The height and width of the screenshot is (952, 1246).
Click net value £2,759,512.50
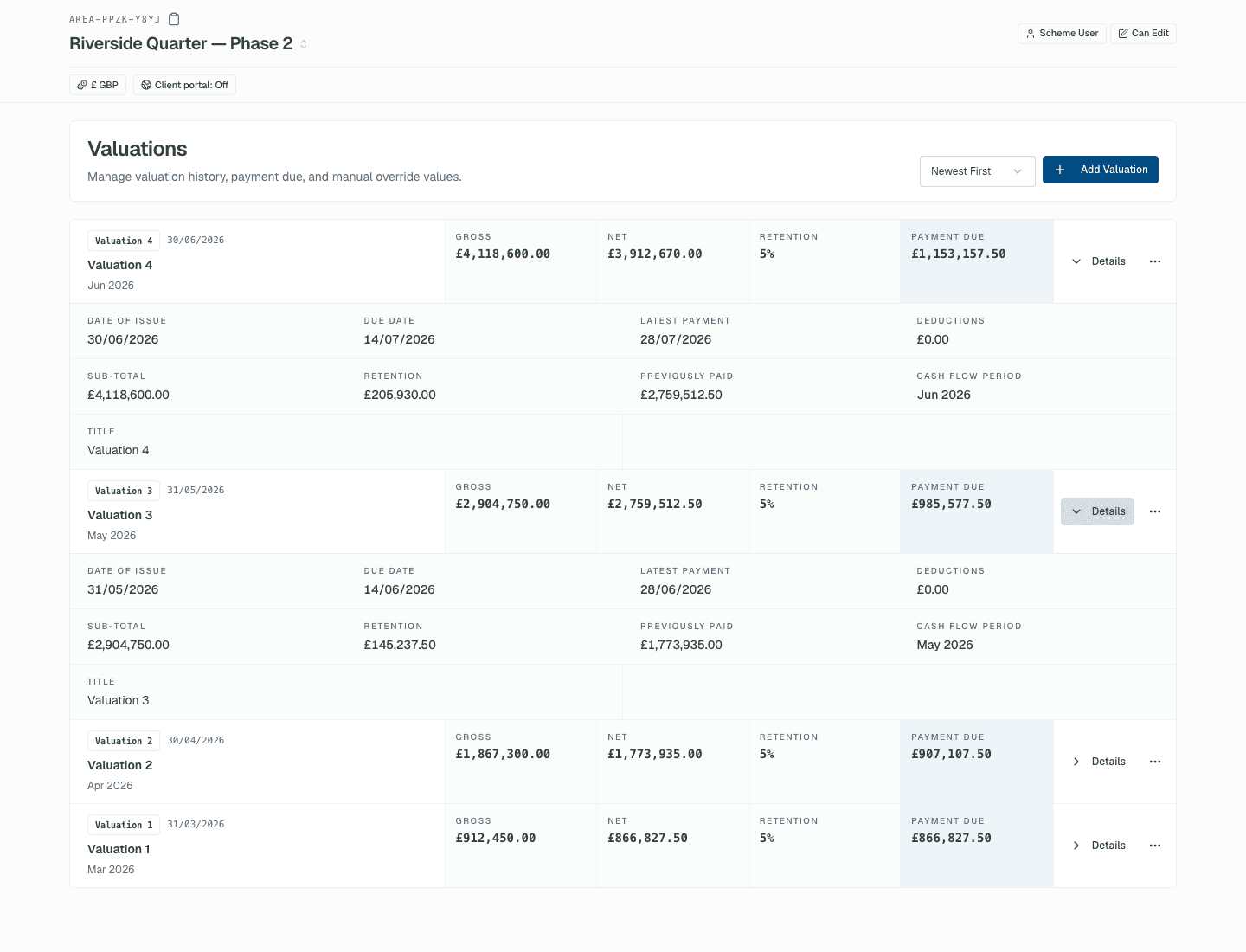pyautogui.click(x=655, y=504)
